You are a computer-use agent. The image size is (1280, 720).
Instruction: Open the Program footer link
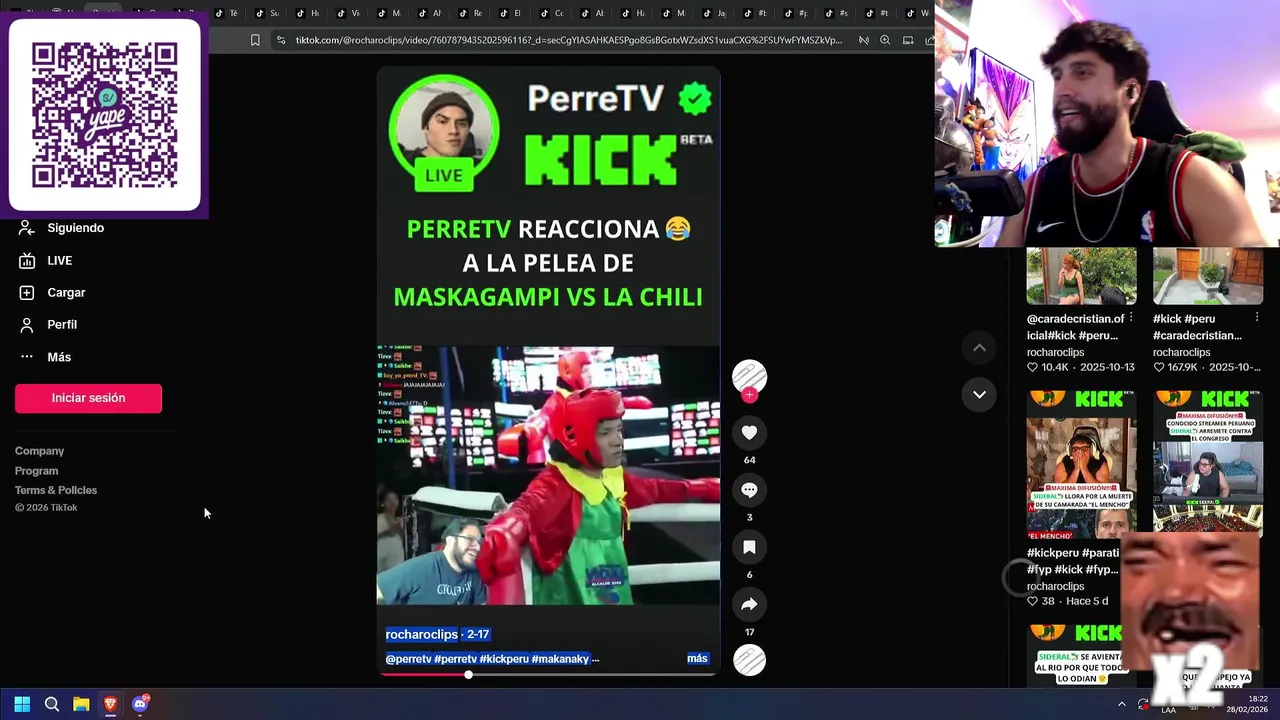[x=36, y=471]
